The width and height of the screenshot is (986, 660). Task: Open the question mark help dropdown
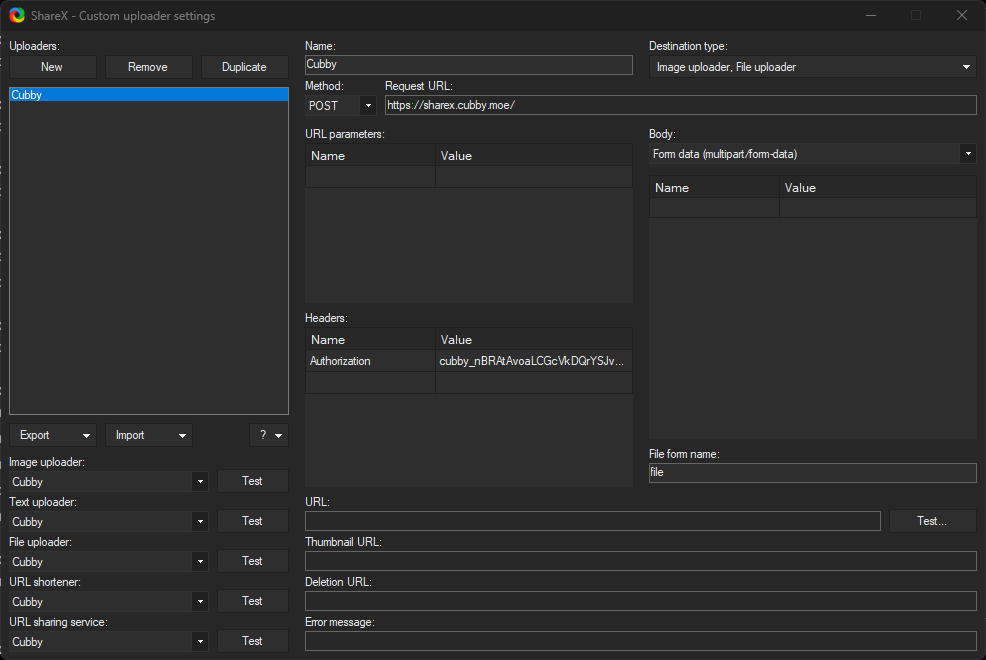[x=268, y=435]
